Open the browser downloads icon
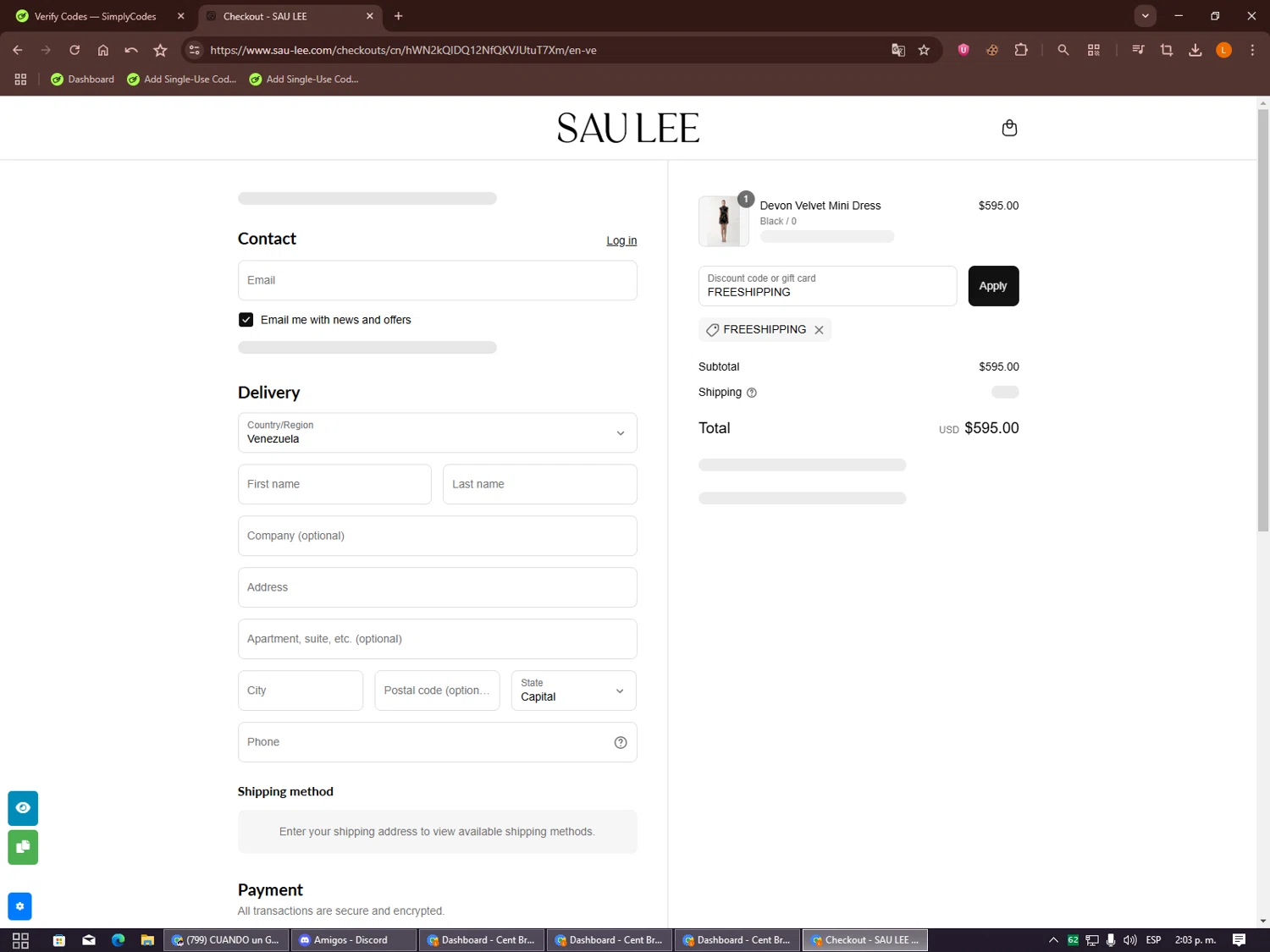The image size is (1270, 952). coord(1195,50)
